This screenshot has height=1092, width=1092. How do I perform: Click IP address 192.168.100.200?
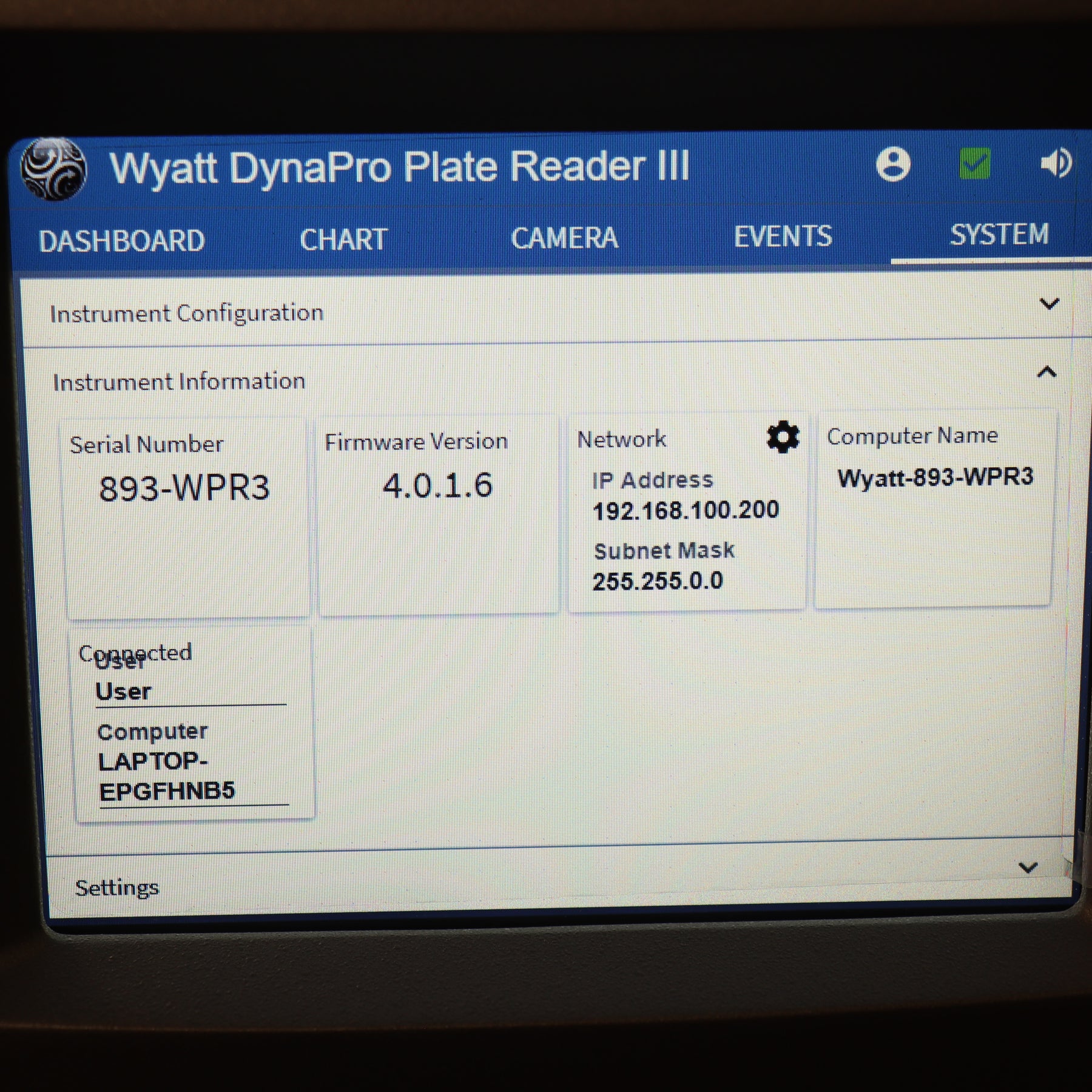[x=686, y=510]
